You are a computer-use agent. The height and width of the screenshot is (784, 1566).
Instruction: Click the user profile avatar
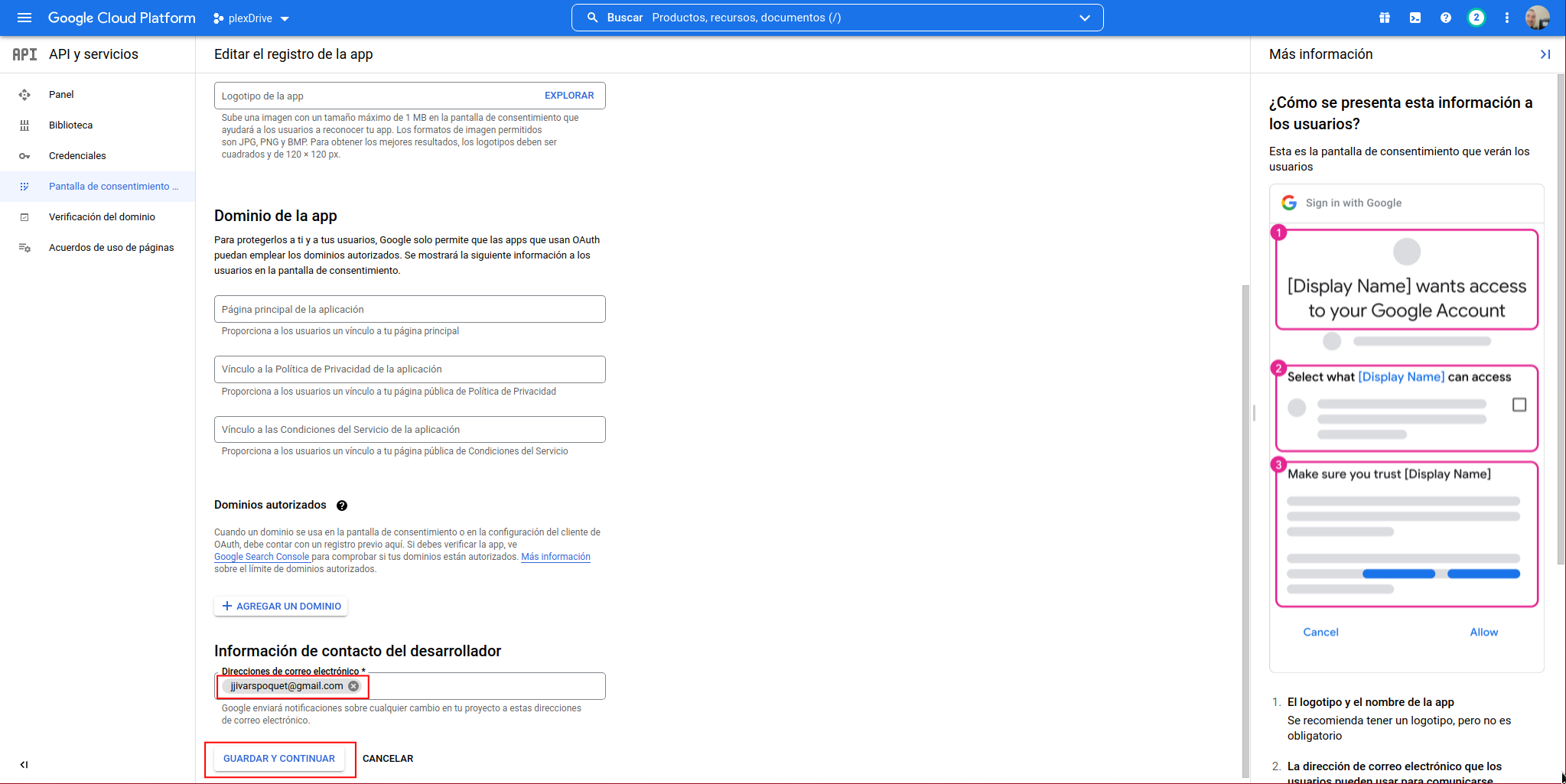[1537, 18]
